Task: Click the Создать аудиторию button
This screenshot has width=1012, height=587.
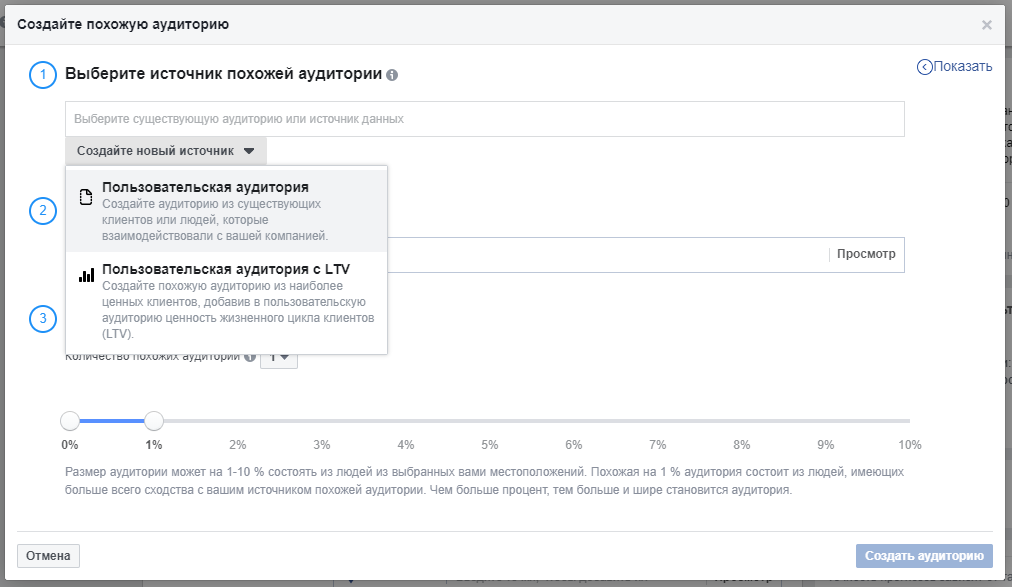Action: tap(924, 556)
